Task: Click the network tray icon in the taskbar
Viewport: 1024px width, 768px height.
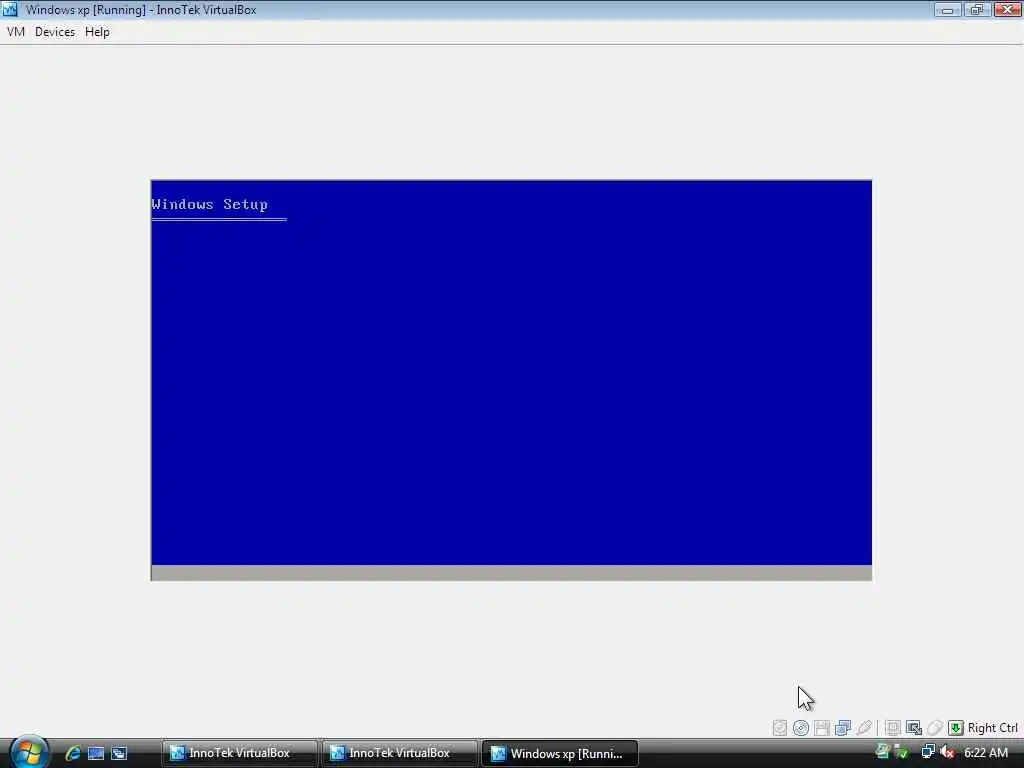Action: (x=928, y=752)
